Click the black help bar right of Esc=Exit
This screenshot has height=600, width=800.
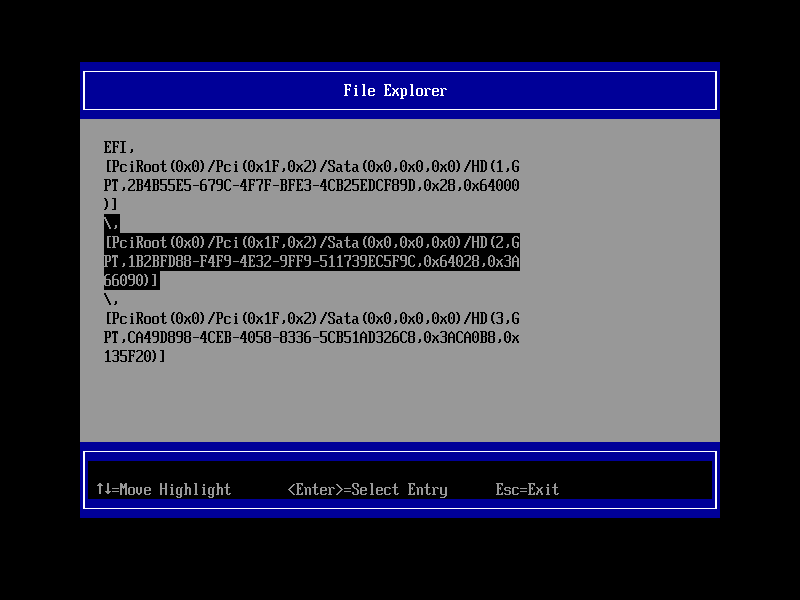click(640, 489)
